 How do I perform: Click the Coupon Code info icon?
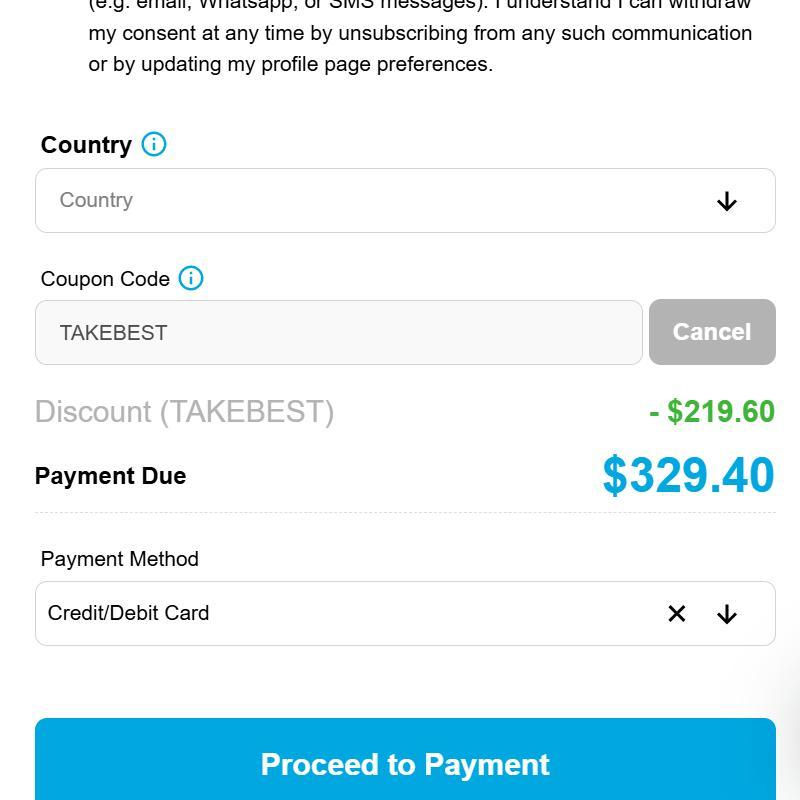(191, 278)
